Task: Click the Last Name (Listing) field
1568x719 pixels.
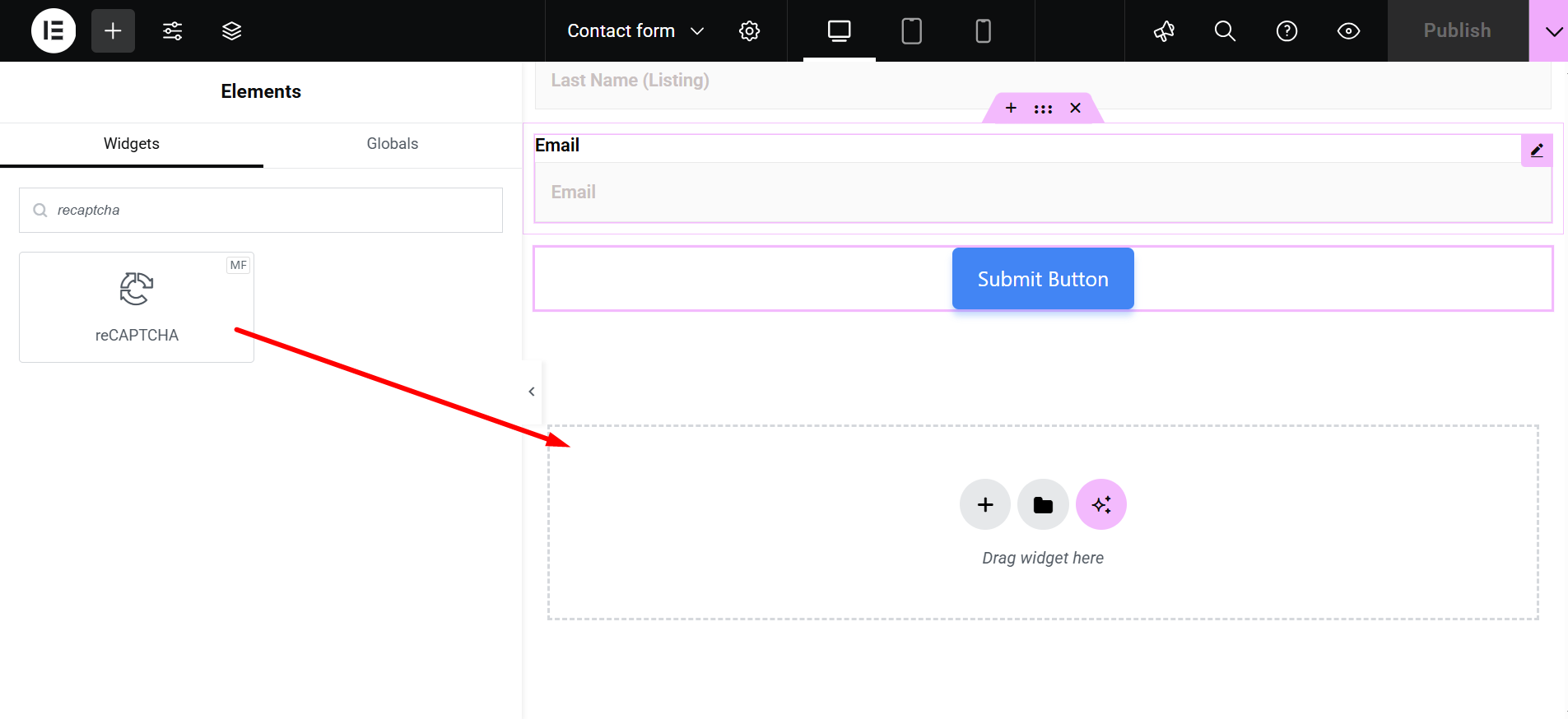Action: (x=1043, y=84)
